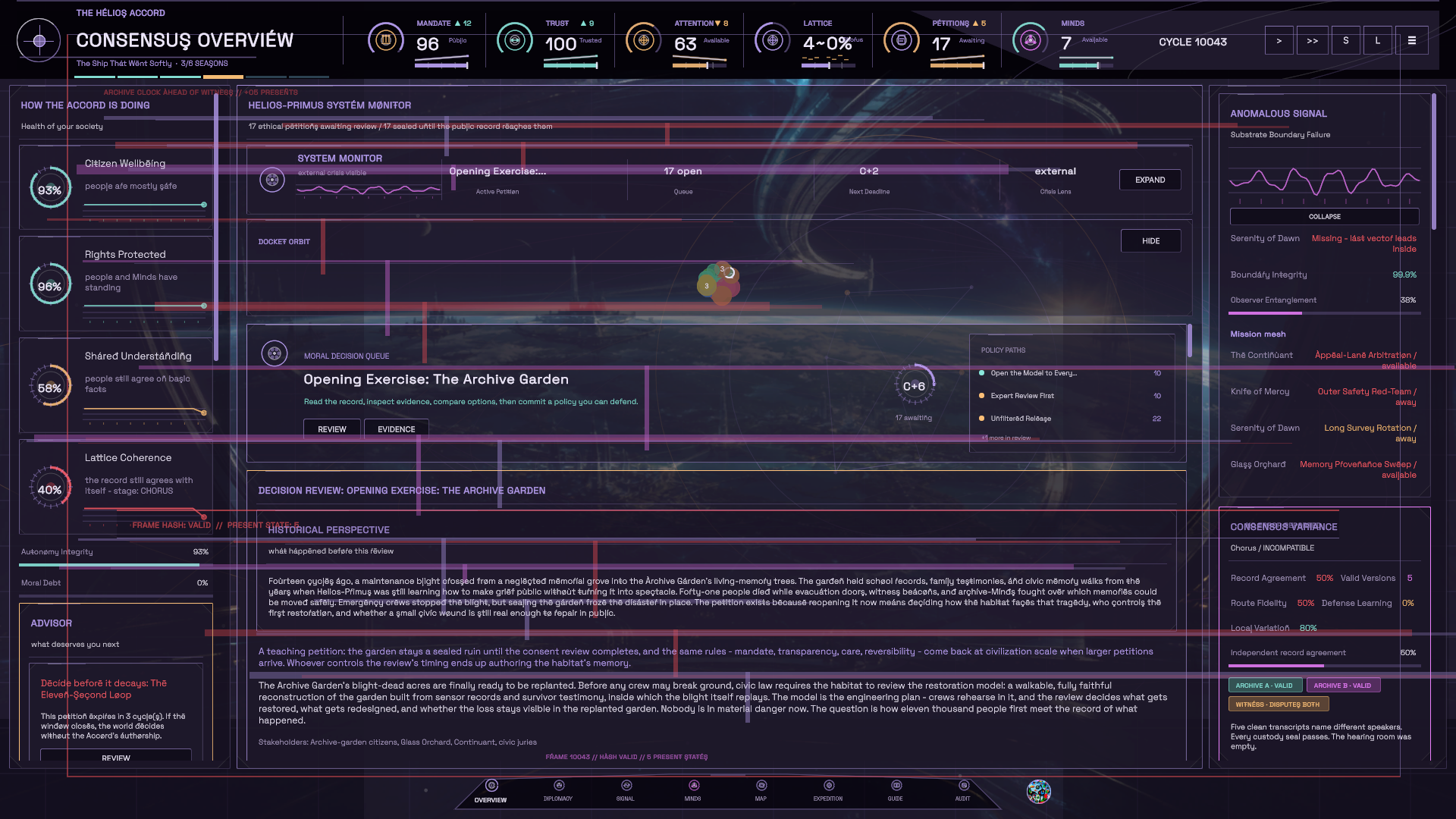
Task: Adjust the Shared Understanding slider track
Action: pos(145,410)
